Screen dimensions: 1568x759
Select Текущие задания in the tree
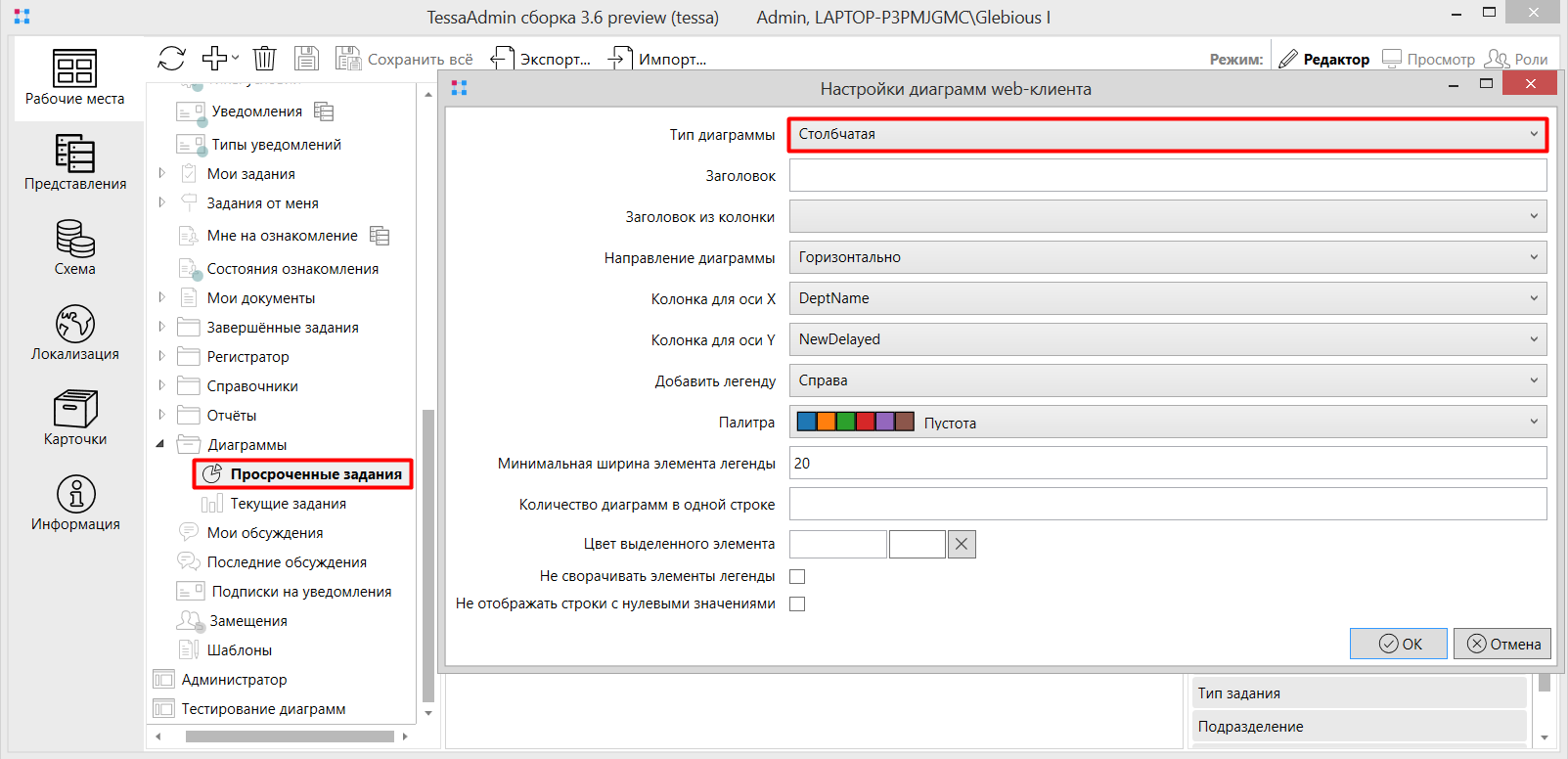pos(288,504)
